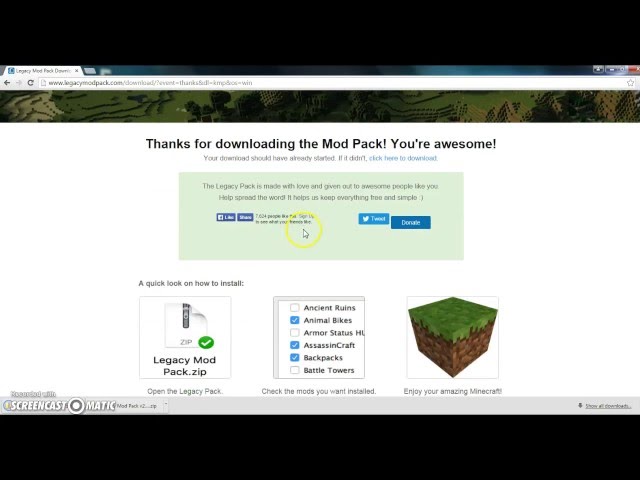
Task: Click the blue Donate button
Action: tap(411, 222)
